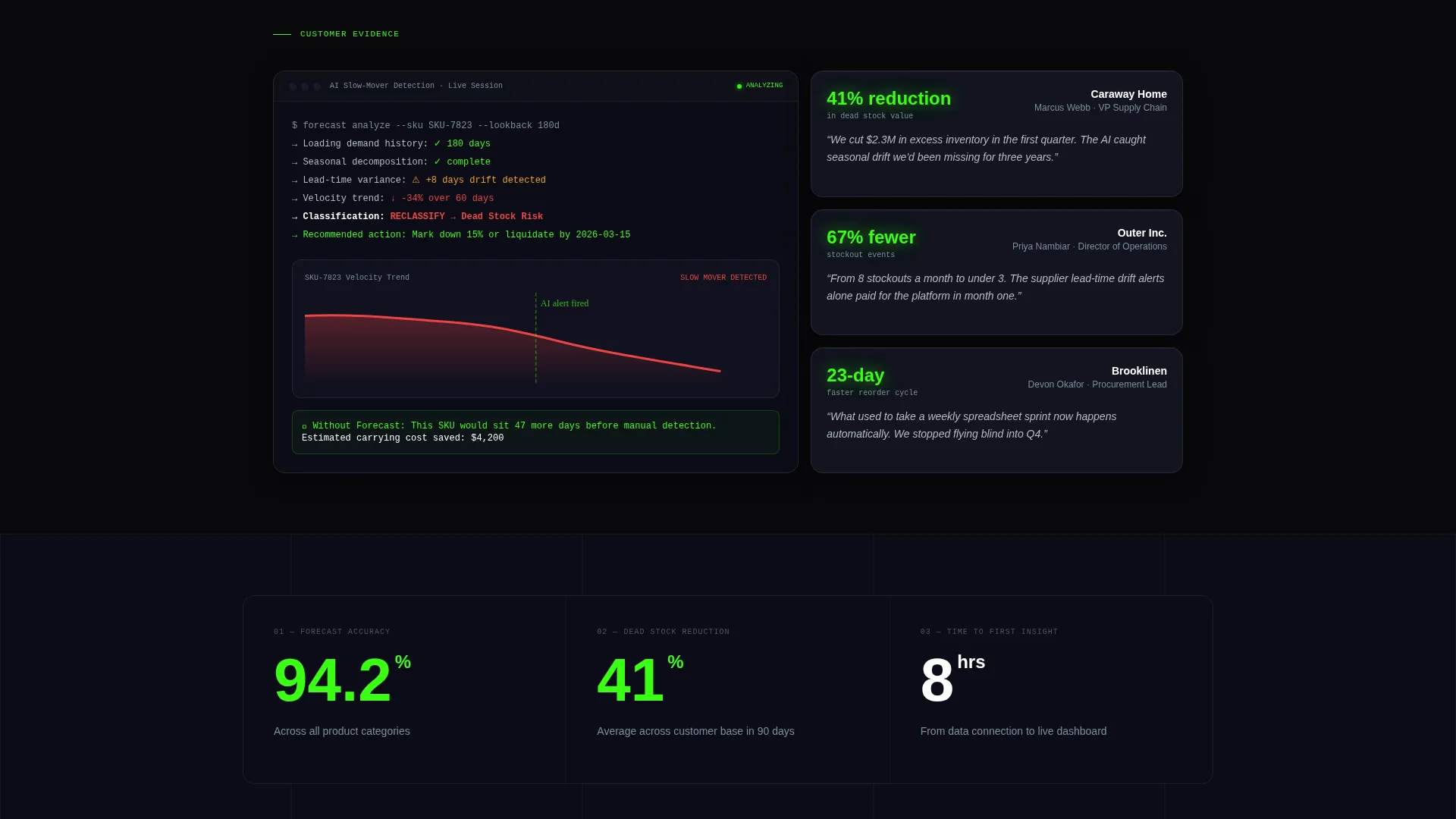
Task: Click the Caraway Home $2.3M quote
Action: pos(987,149)
